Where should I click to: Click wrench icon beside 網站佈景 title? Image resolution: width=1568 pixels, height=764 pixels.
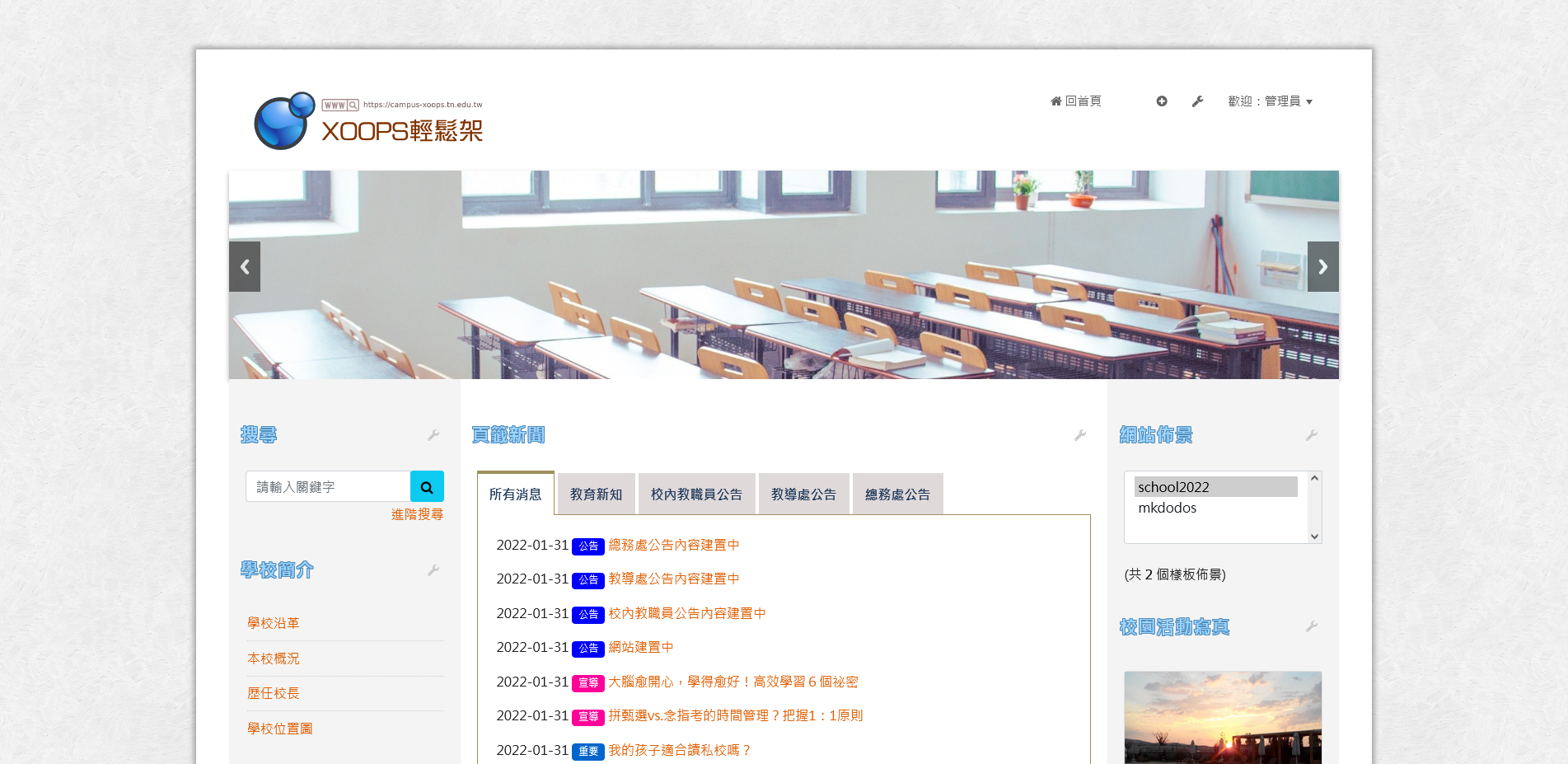(1312, 435)
